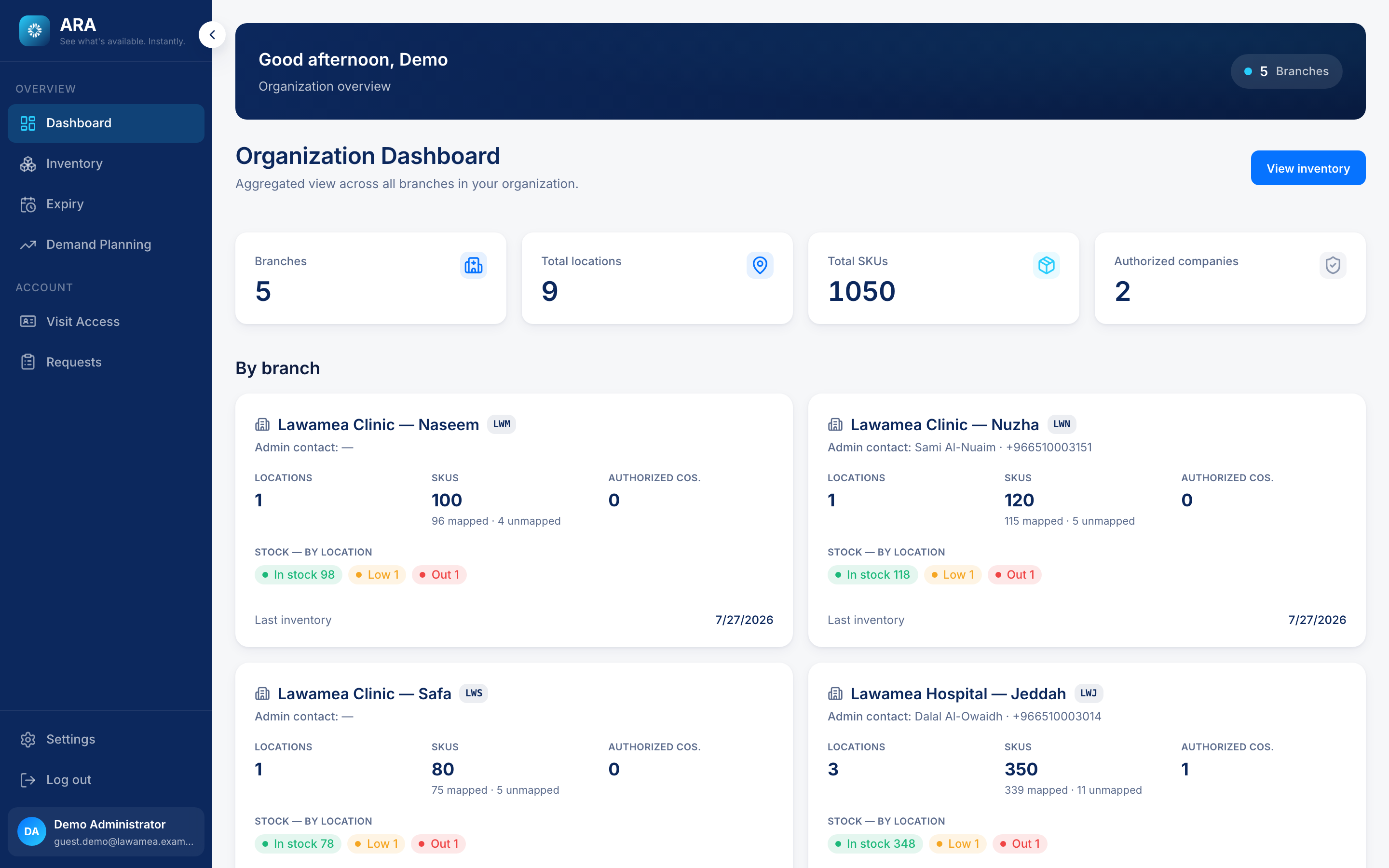Click the LWS branch code tag
The height and width of the screenshot is (868, 1389).
[x=474, y=693]
